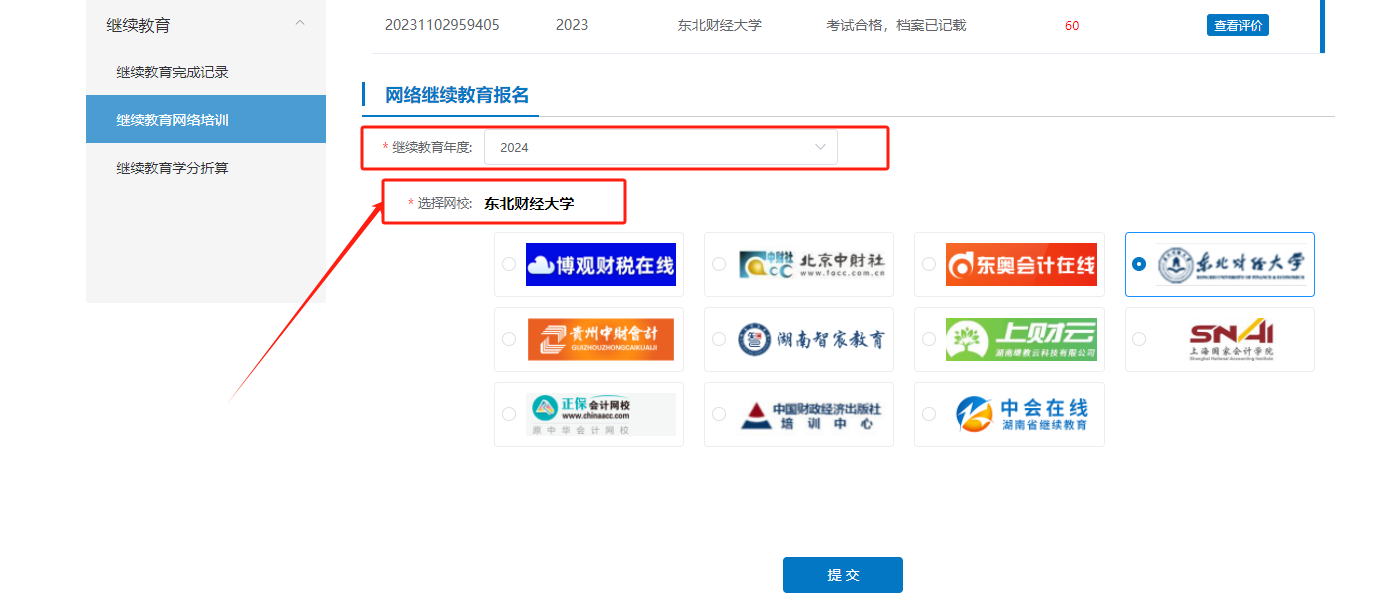The width and height of the screenshot is (1397, 612).
Task: Click the 湖南智宸教育 logo
Action: (x=811, y=340)
